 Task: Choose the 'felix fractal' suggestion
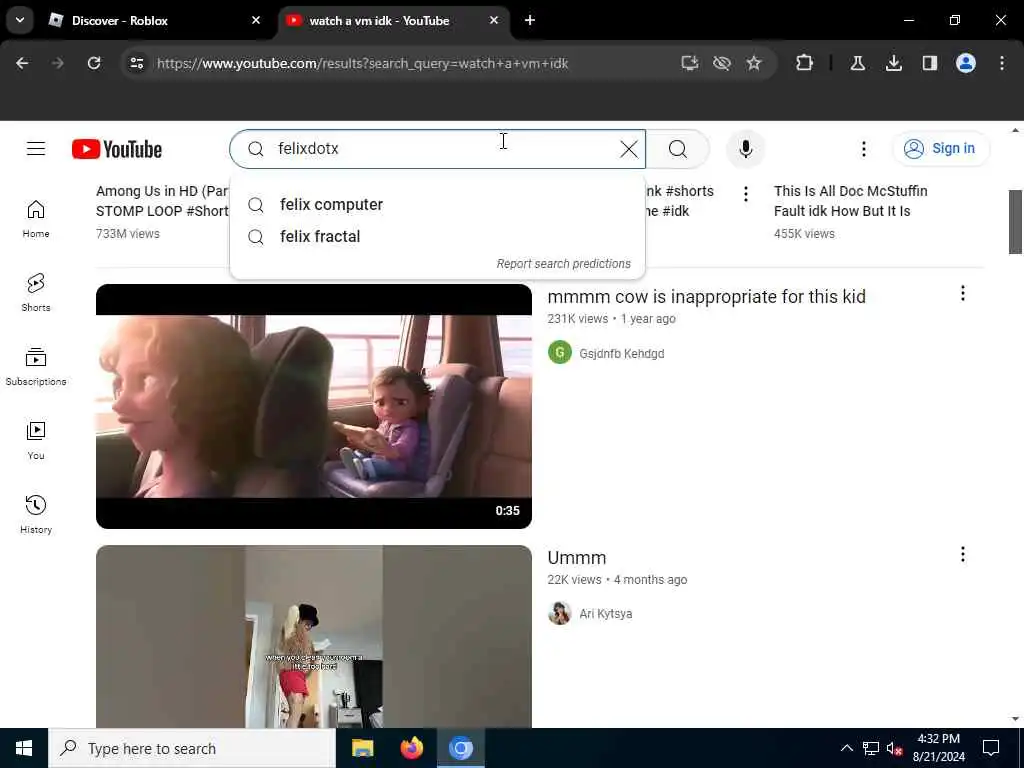pos(438,236)
